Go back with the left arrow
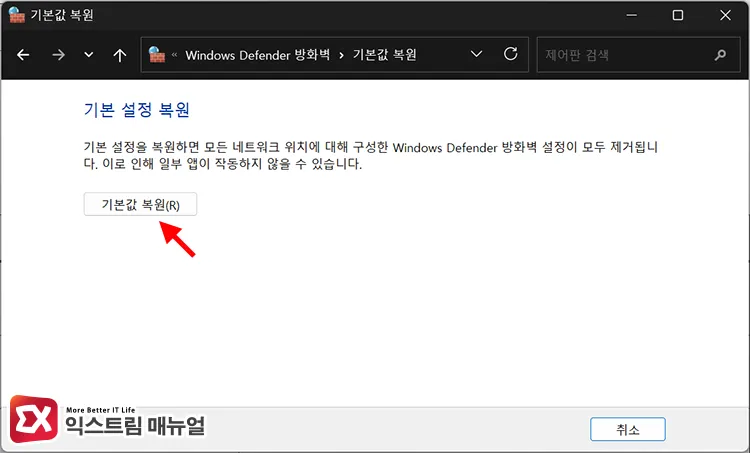Screen dimensions: 750x453 23,55
